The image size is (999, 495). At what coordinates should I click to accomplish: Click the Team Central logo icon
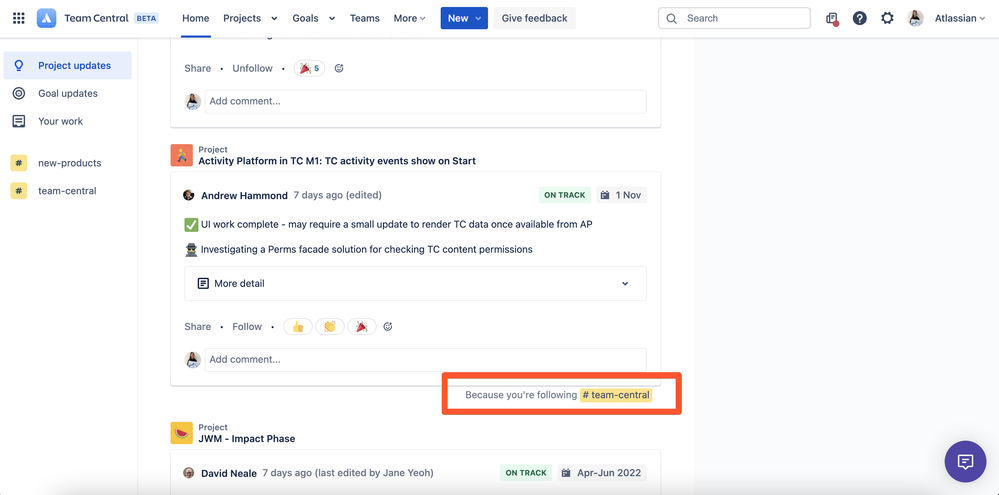(47, 18)
